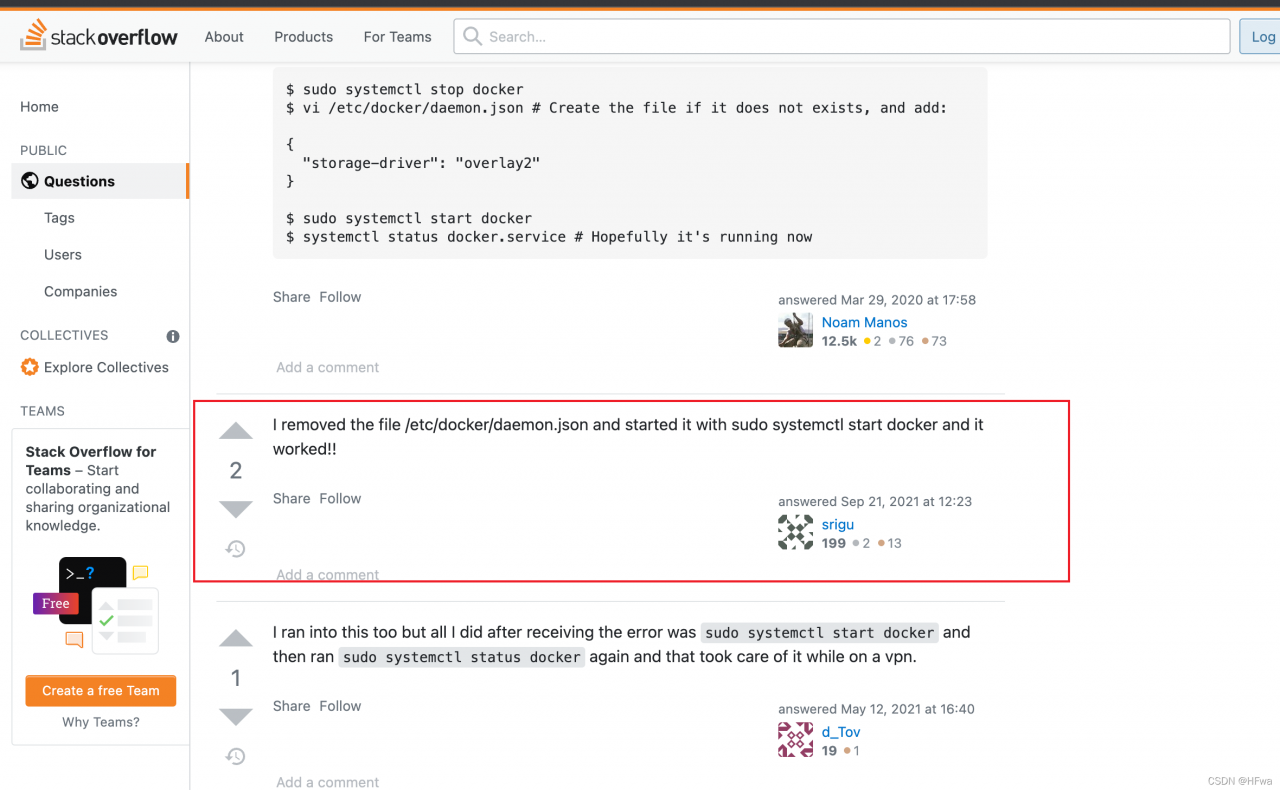The image size is (1280, 790).
Task: Follow srigu's answer
Action: (x=340, y=498)
